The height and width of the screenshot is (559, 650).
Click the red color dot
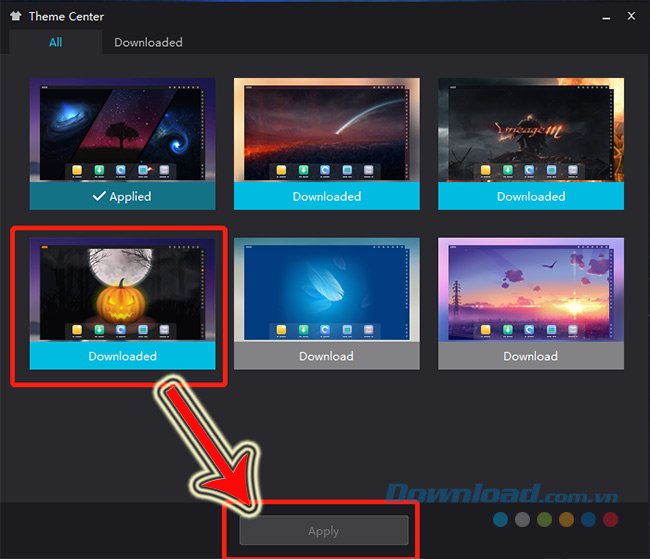[x=611, y=520]
